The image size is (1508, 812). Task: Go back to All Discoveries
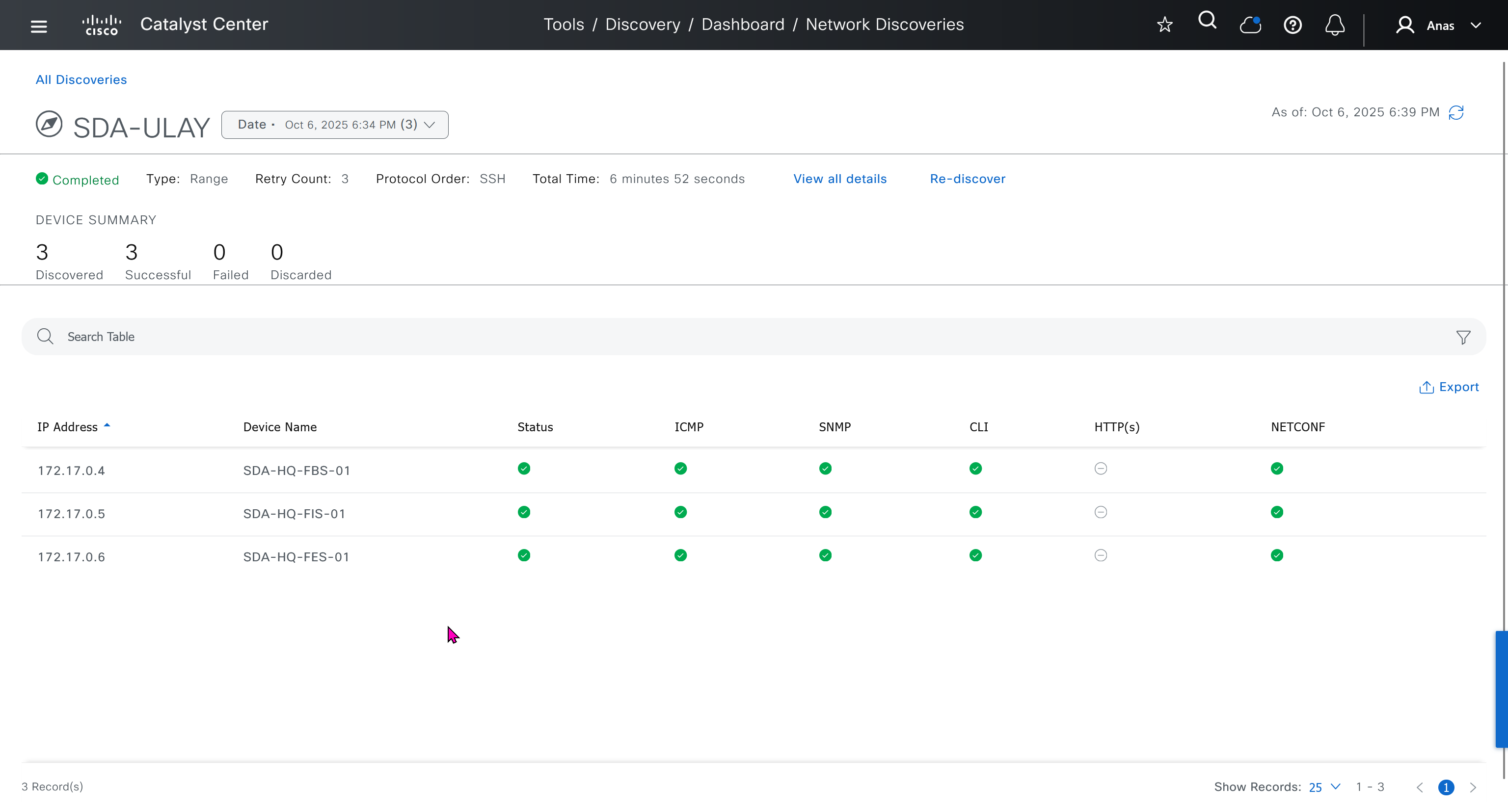pos(81,79)
